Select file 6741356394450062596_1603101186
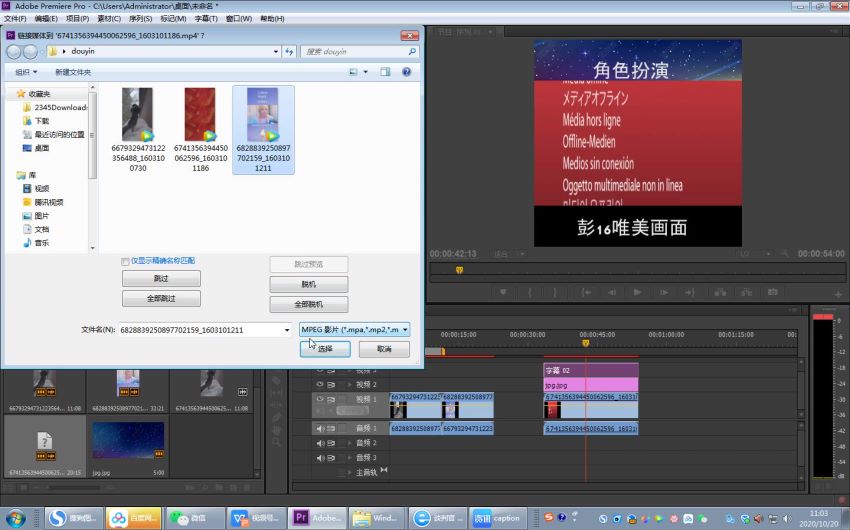Image resolution: width=850 pixels, height=530 pixels. pyautogui.click(x=201, y=130)
